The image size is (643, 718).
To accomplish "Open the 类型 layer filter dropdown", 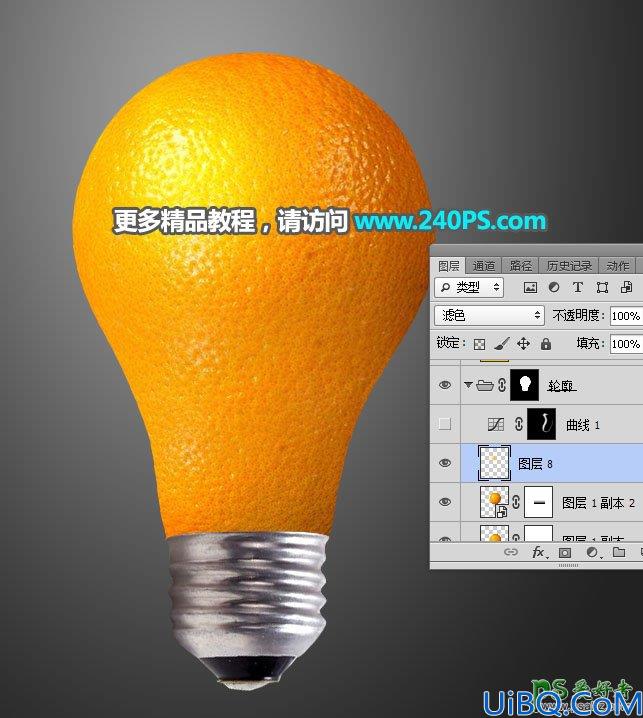I will pyautogui.click(x=469, y=288).
